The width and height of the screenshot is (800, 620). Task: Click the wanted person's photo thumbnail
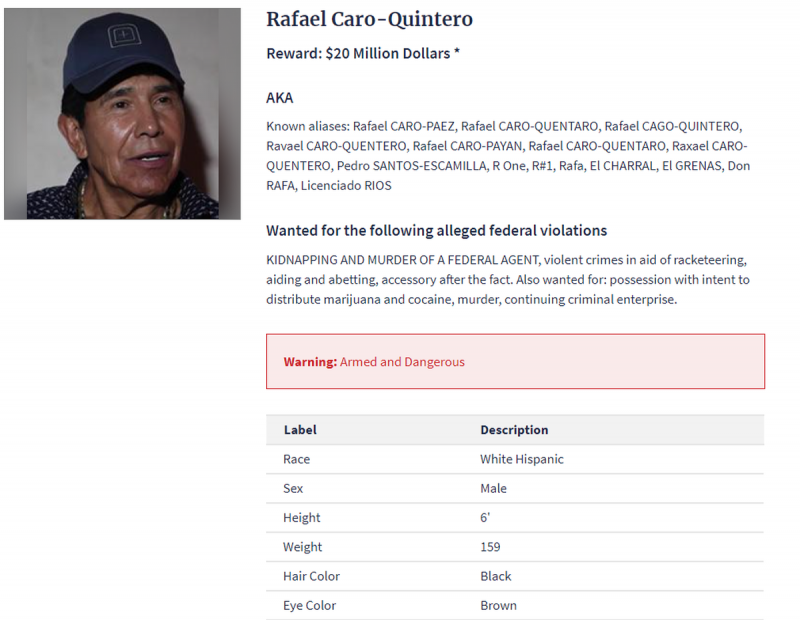(x=122, y=114)
